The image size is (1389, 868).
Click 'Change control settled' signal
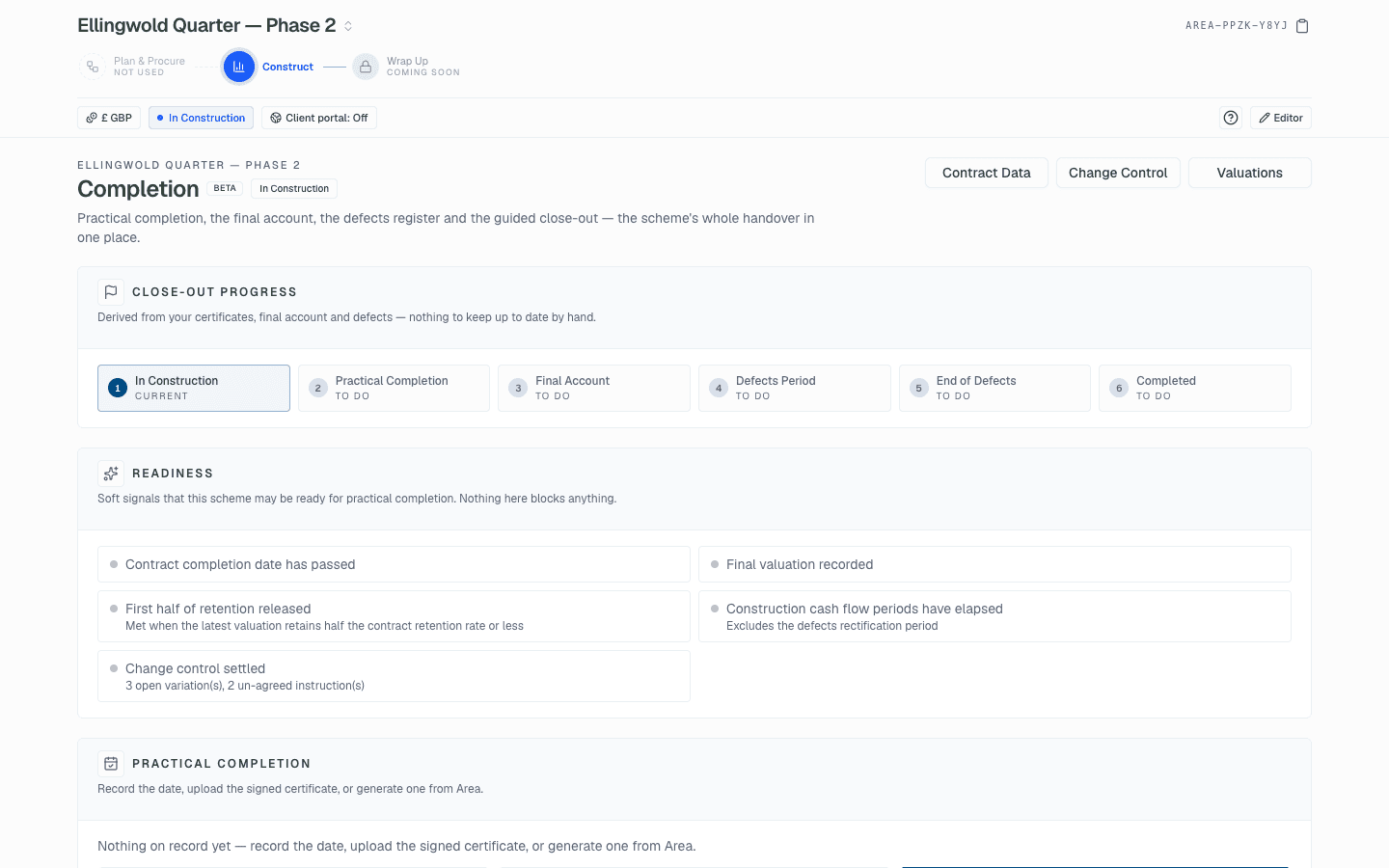coord(394,676)
